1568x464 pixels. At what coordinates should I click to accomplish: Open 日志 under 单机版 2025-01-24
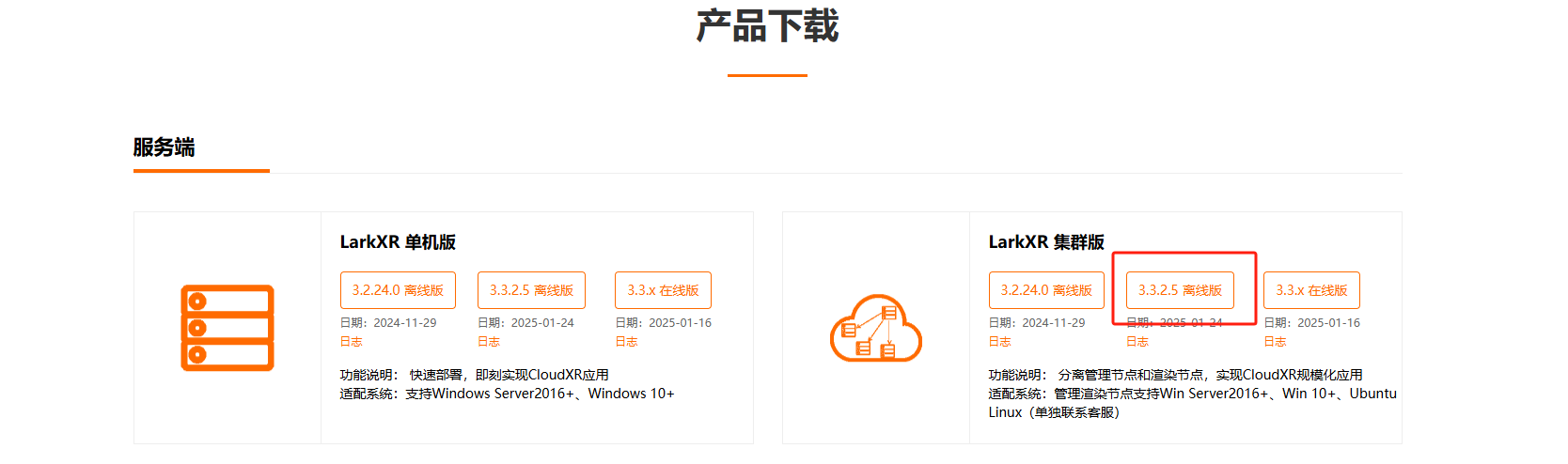[489, 342]
